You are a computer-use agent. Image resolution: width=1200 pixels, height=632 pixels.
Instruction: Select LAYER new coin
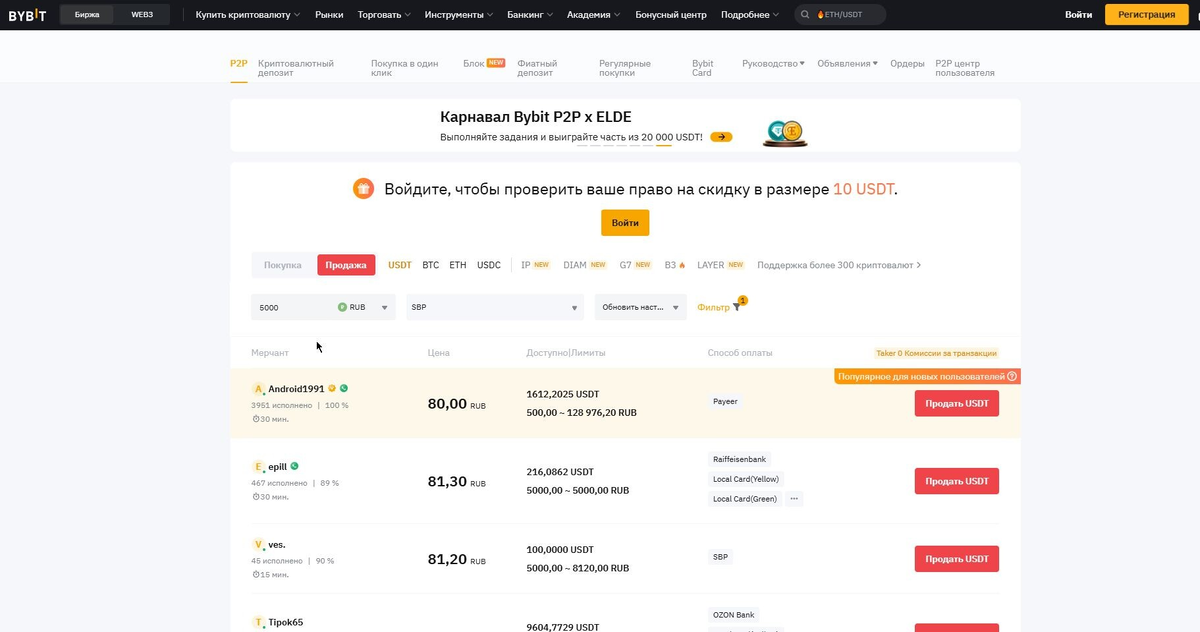point(721,265)
